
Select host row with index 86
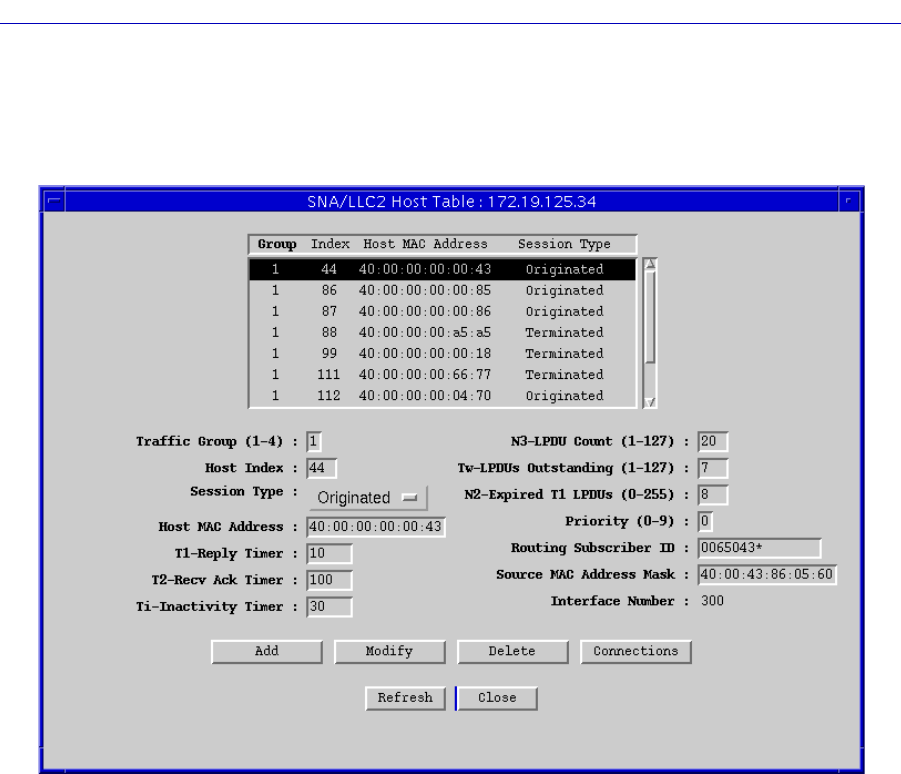point(442,291)
